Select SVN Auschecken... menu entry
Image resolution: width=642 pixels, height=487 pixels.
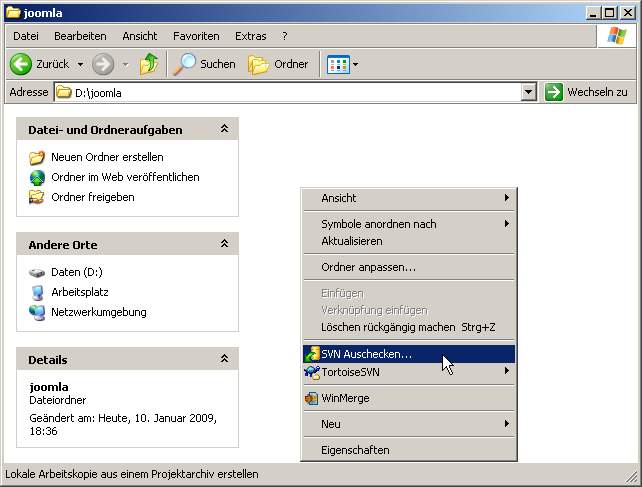tap(409, 354)
